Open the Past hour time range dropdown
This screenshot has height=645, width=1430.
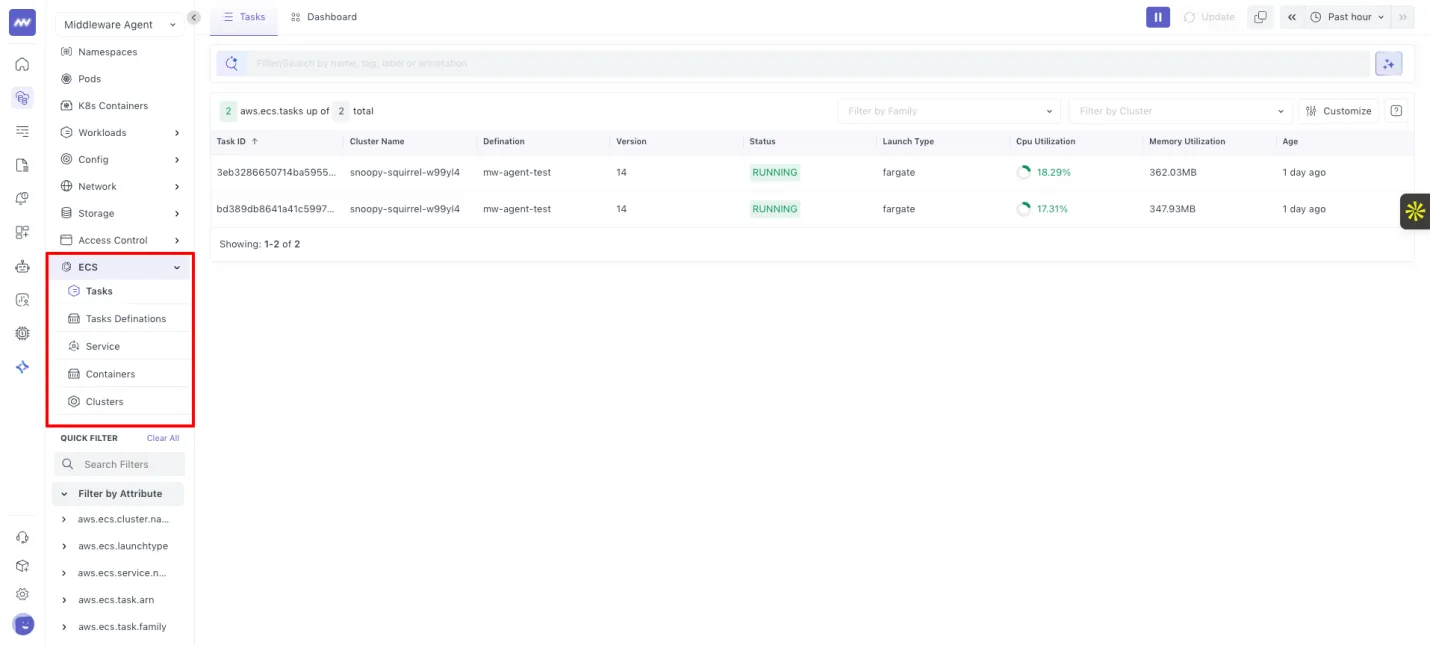pyautogui.click(x=1348, y=17)
